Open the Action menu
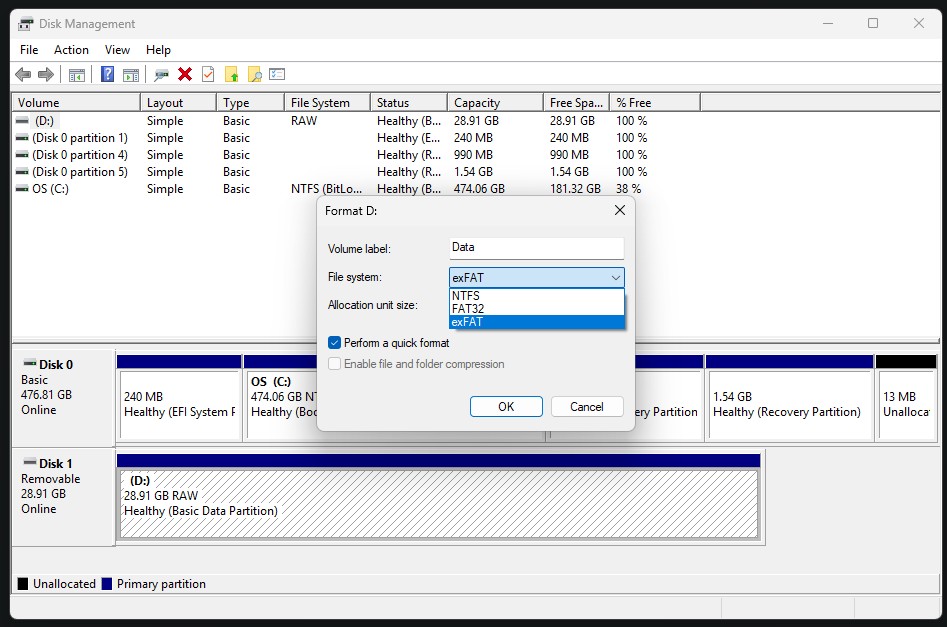The width and height of the screenshot is (947, 627). (x=71, y=49)
